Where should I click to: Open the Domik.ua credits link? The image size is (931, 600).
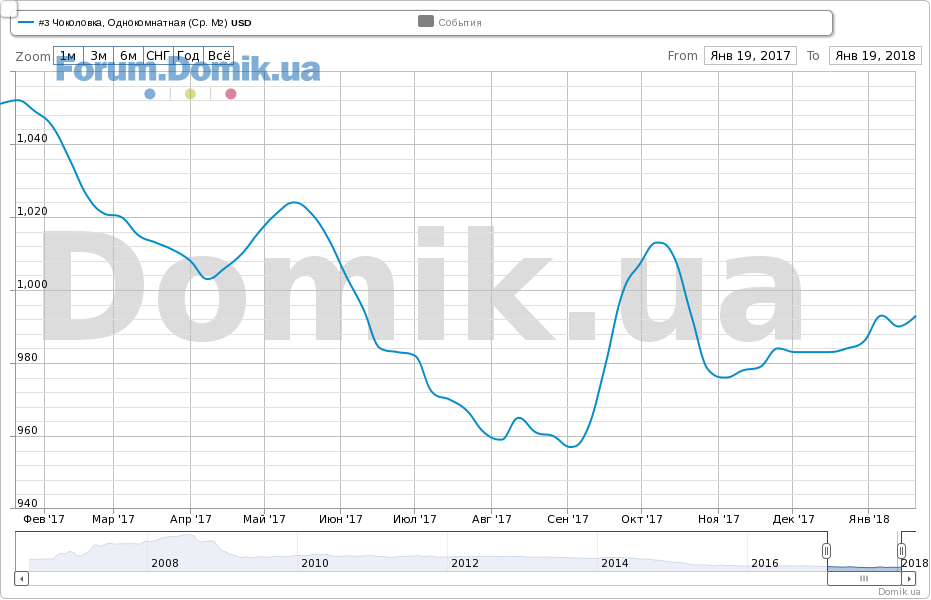900,592
